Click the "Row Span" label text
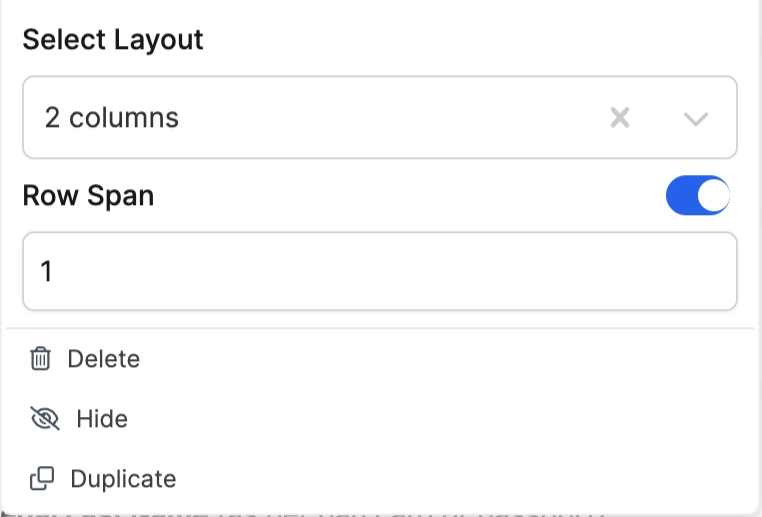The width and height of the screenshot is (762, 517). pos(88,196)
